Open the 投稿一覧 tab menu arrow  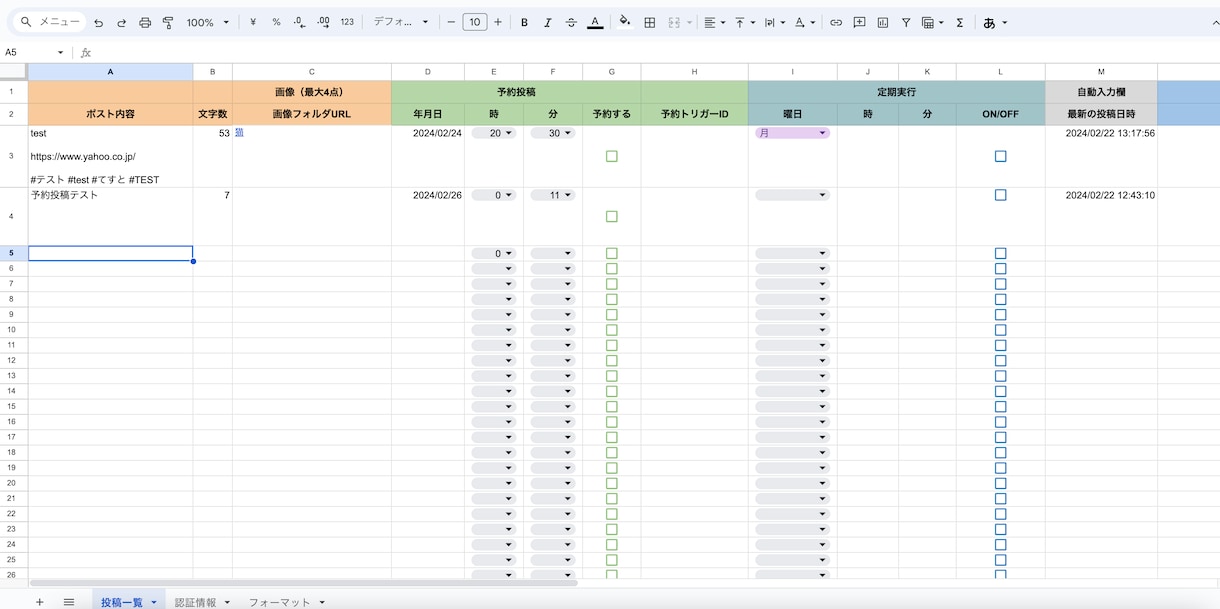(154, 602)
